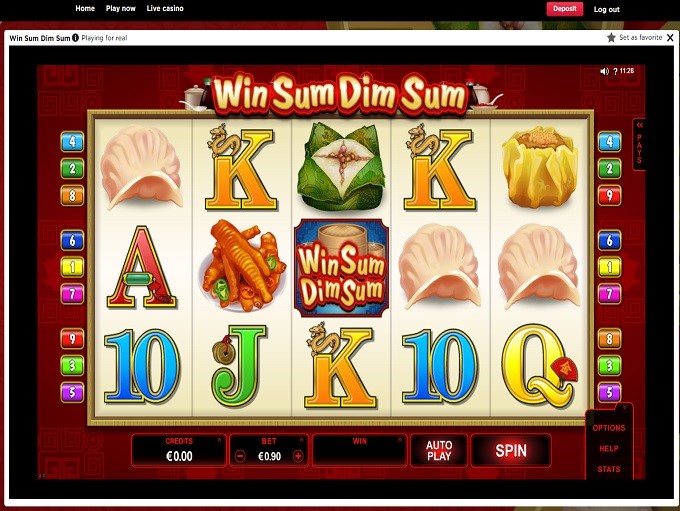
Task: Open the question mark help icon
Action: [615, 72]
